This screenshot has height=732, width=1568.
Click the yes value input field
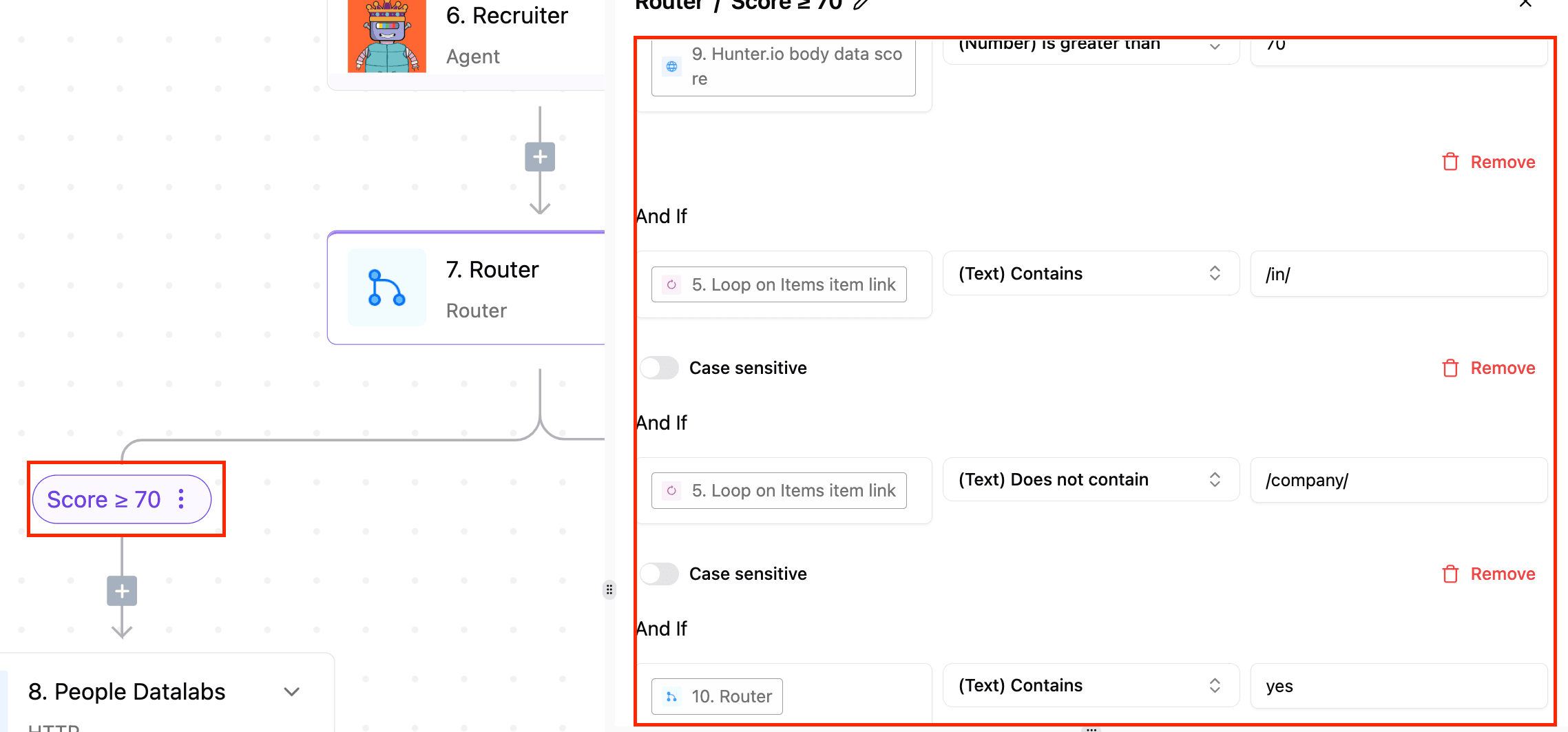click(1398, 686)
